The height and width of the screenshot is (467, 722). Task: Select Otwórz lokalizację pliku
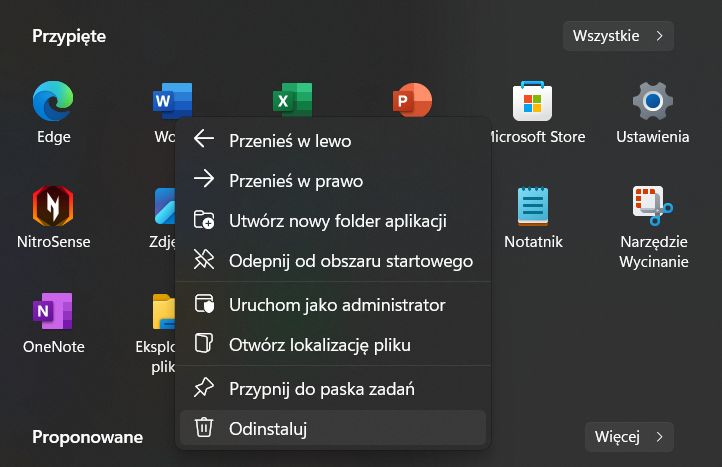(333, 344)
